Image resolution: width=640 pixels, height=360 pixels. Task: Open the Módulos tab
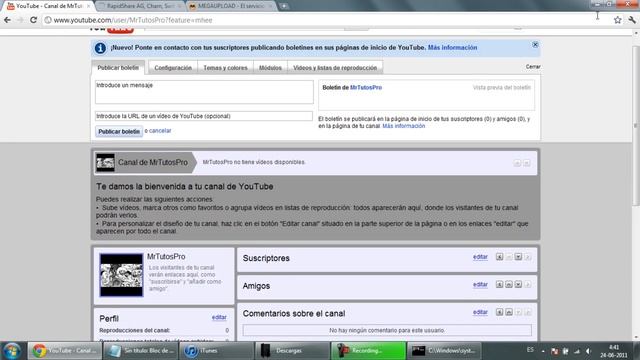[270, 68]
